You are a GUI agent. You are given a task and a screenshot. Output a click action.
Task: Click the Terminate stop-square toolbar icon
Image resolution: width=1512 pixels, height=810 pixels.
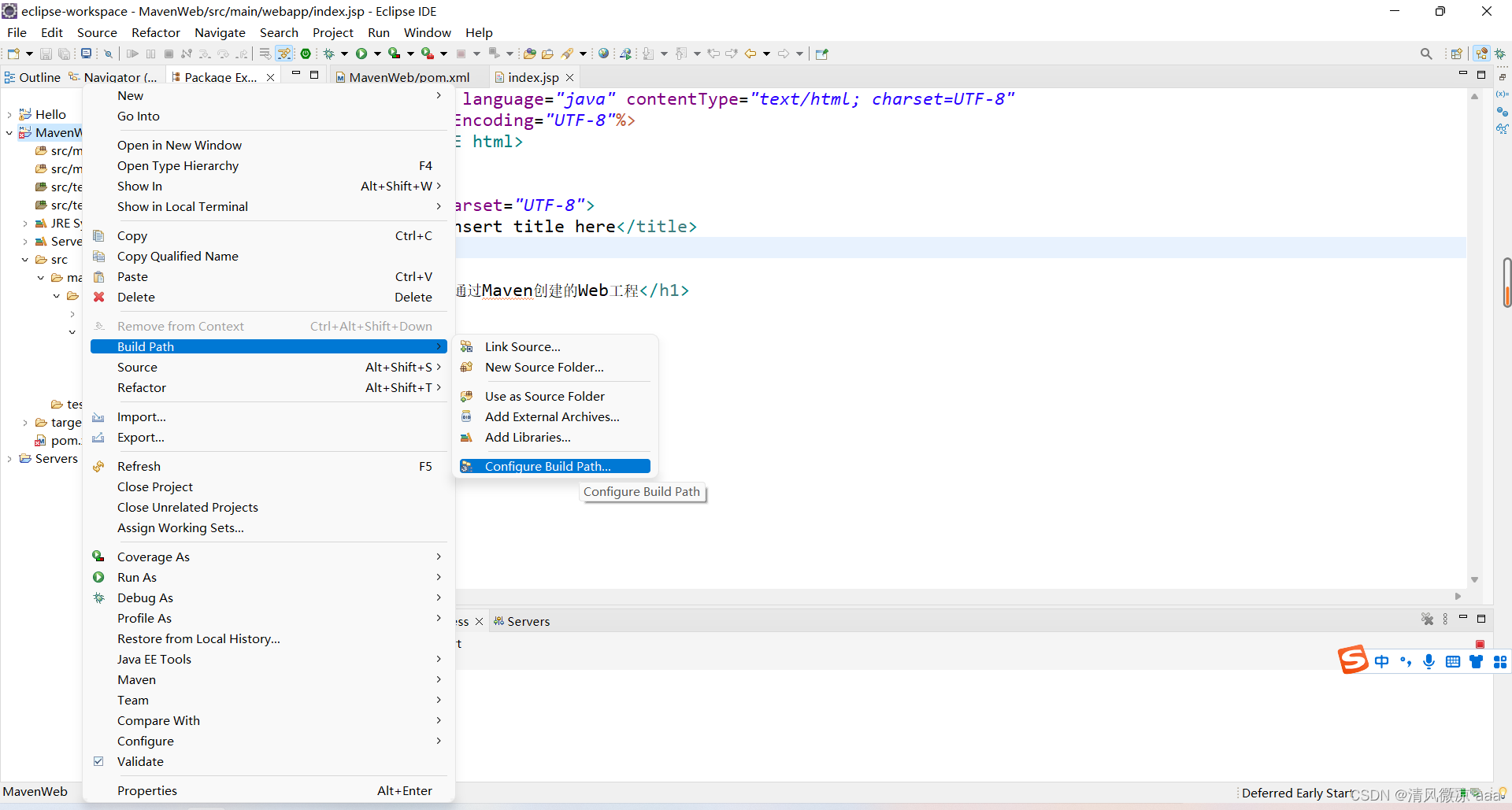tap(169, 54)
